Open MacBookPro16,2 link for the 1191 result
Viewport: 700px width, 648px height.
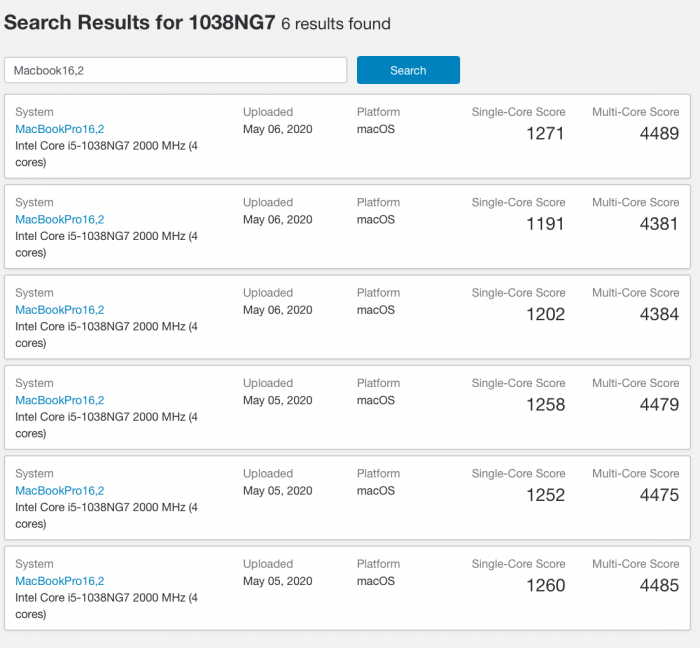59,219
